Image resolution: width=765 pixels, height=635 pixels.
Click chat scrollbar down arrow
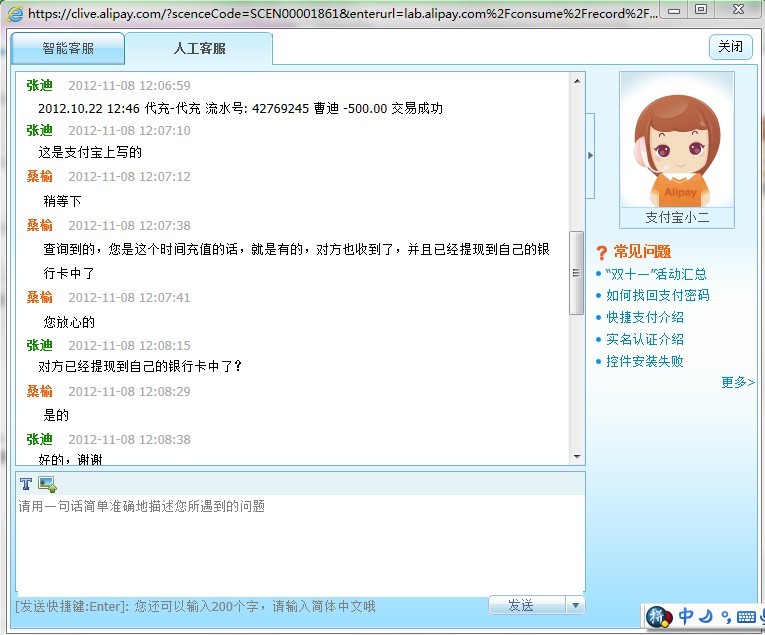click(x=577, y=456)
